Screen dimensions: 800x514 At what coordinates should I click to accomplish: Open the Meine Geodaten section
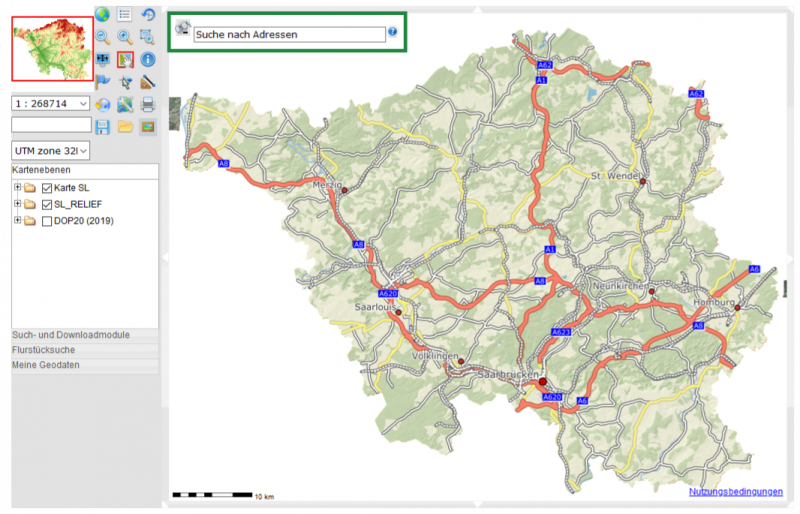[x=85, y=365]
